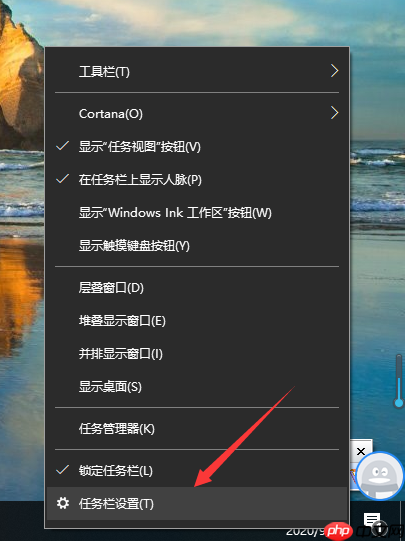The height and width of the screenshot is (541, 405).
Task: Expand the Toolbars submenu arrow
Action: pyautogui.click(x=334, y=71)
